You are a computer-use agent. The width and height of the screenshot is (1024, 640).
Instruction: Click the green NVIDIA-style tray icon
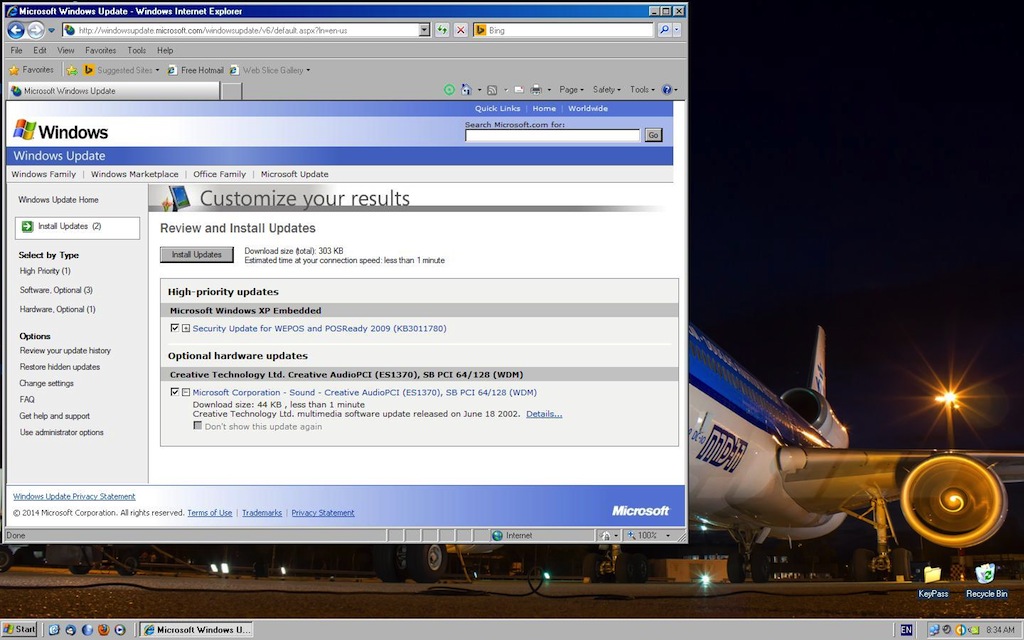pos(974,630)
